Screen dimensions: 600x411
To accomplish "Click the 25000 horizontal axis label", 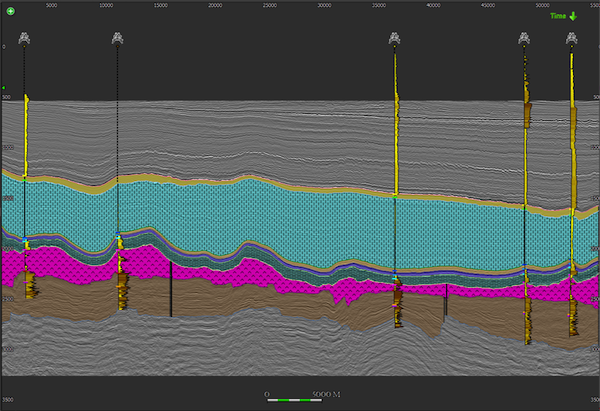I will coord(270,5).
